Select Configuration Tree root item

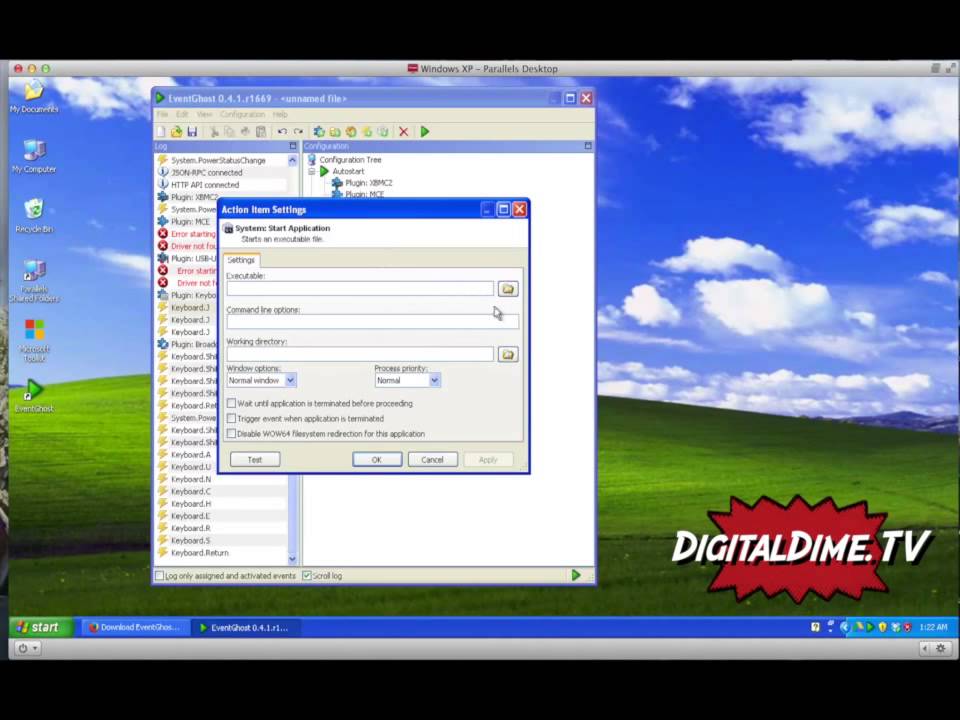pyautogui.click(x=350, y=160)
